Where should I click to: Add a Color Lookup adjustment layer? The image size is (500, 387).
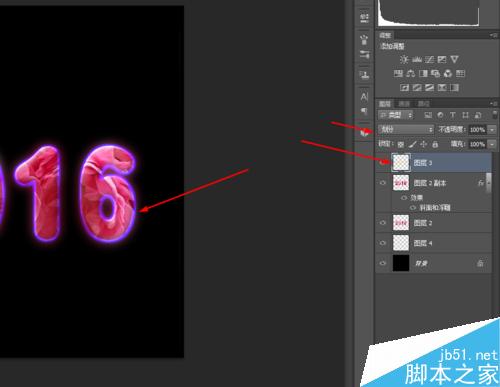tap(460, 73)
